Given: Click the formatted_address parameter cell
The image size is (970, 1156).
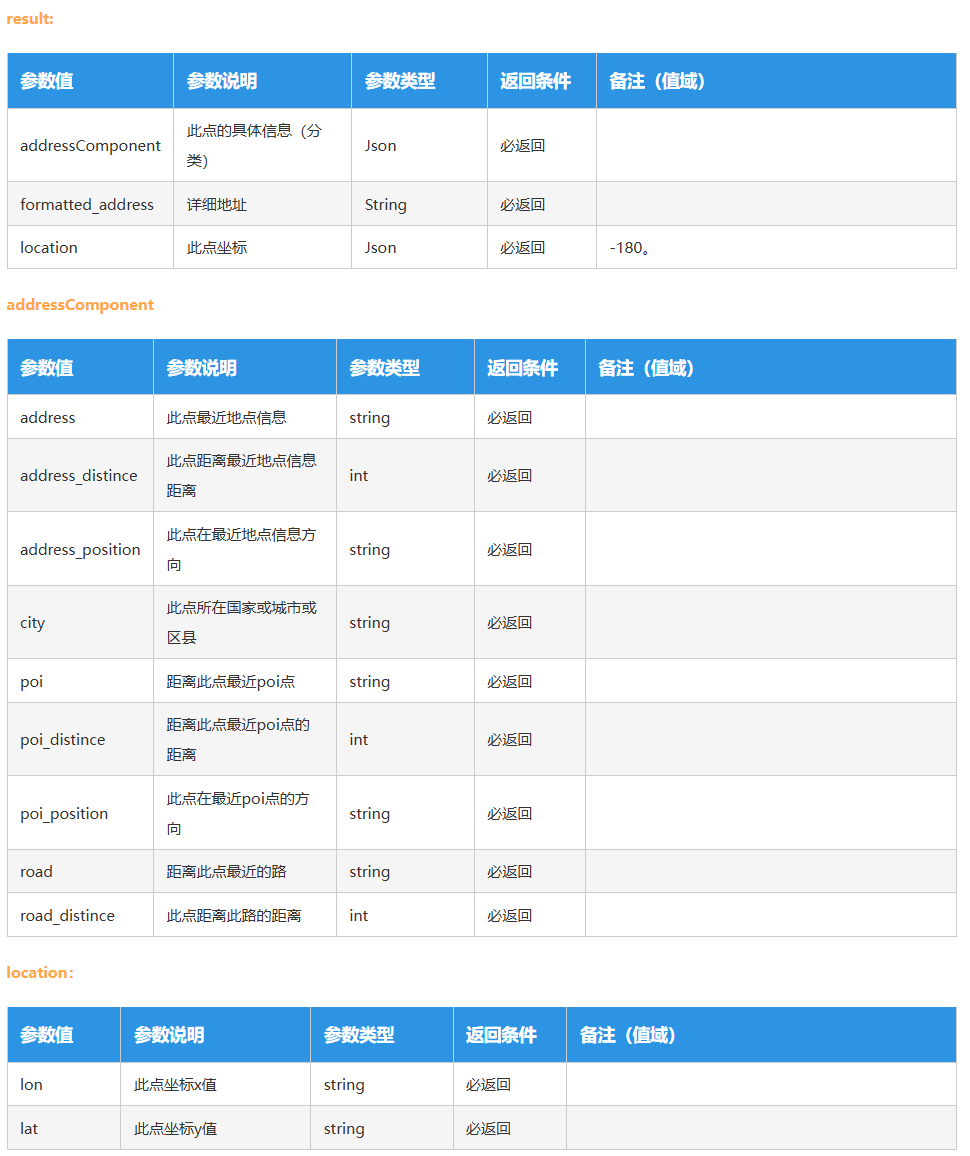Looking at the screenshot, I should tap(91, 204).
